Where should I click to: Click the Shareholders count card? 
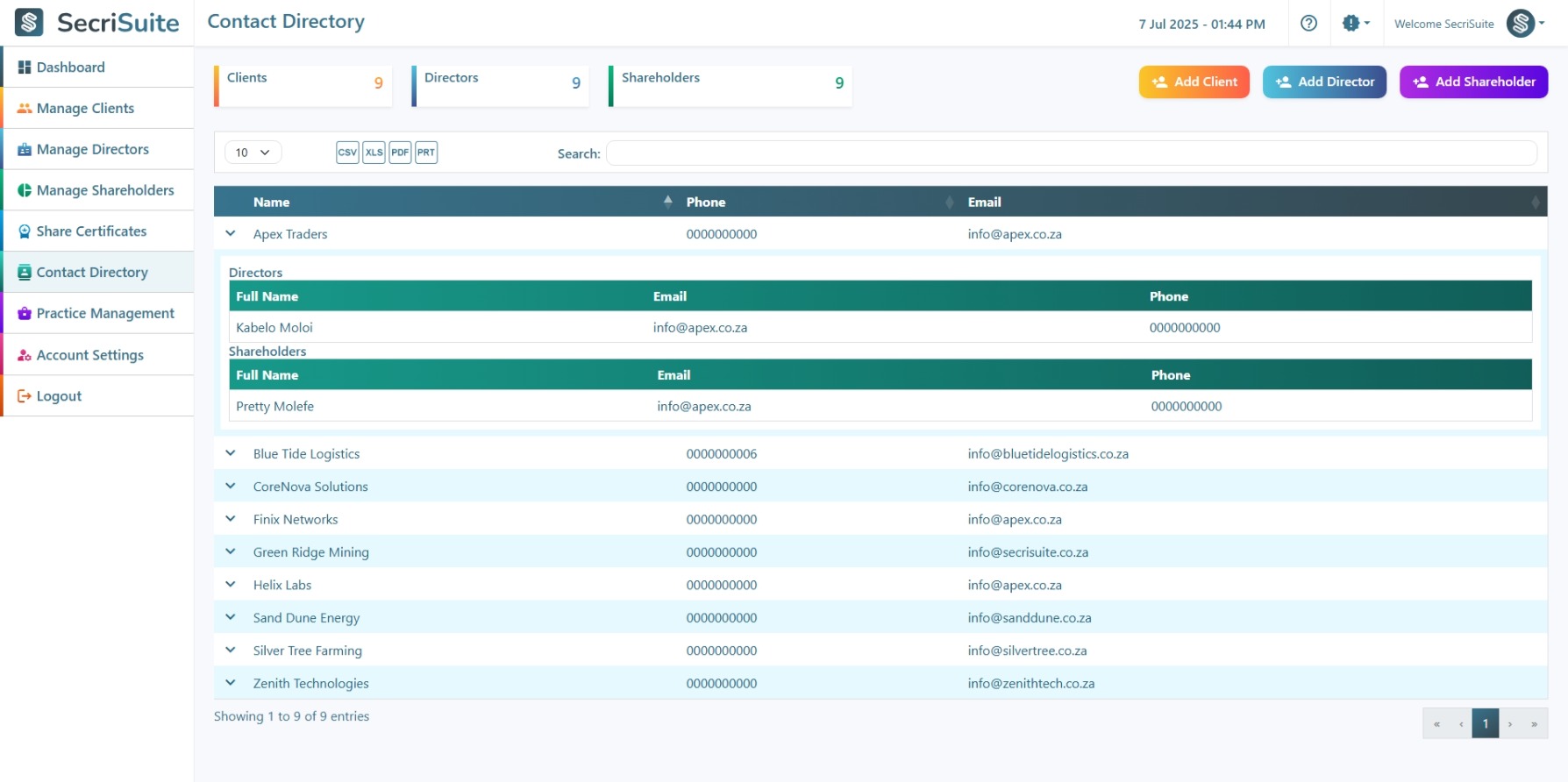(731, 85)
